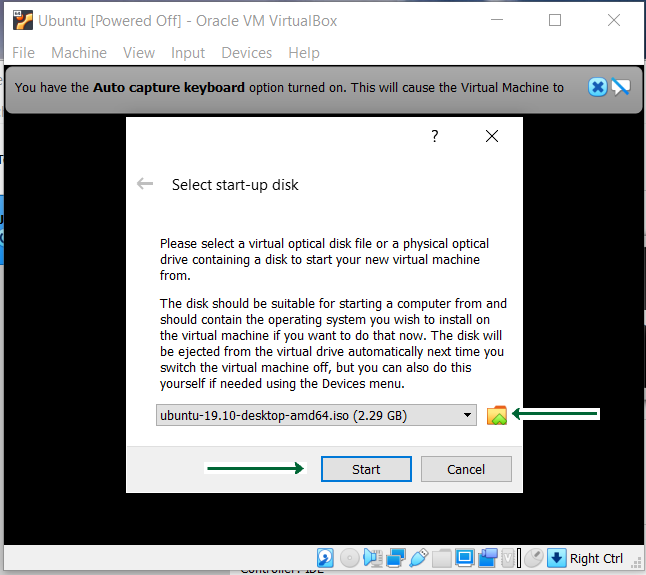Screen dimensions: 646x575
Task: Close the Select start-up disk dialog
Action: (x=492, y=136)
